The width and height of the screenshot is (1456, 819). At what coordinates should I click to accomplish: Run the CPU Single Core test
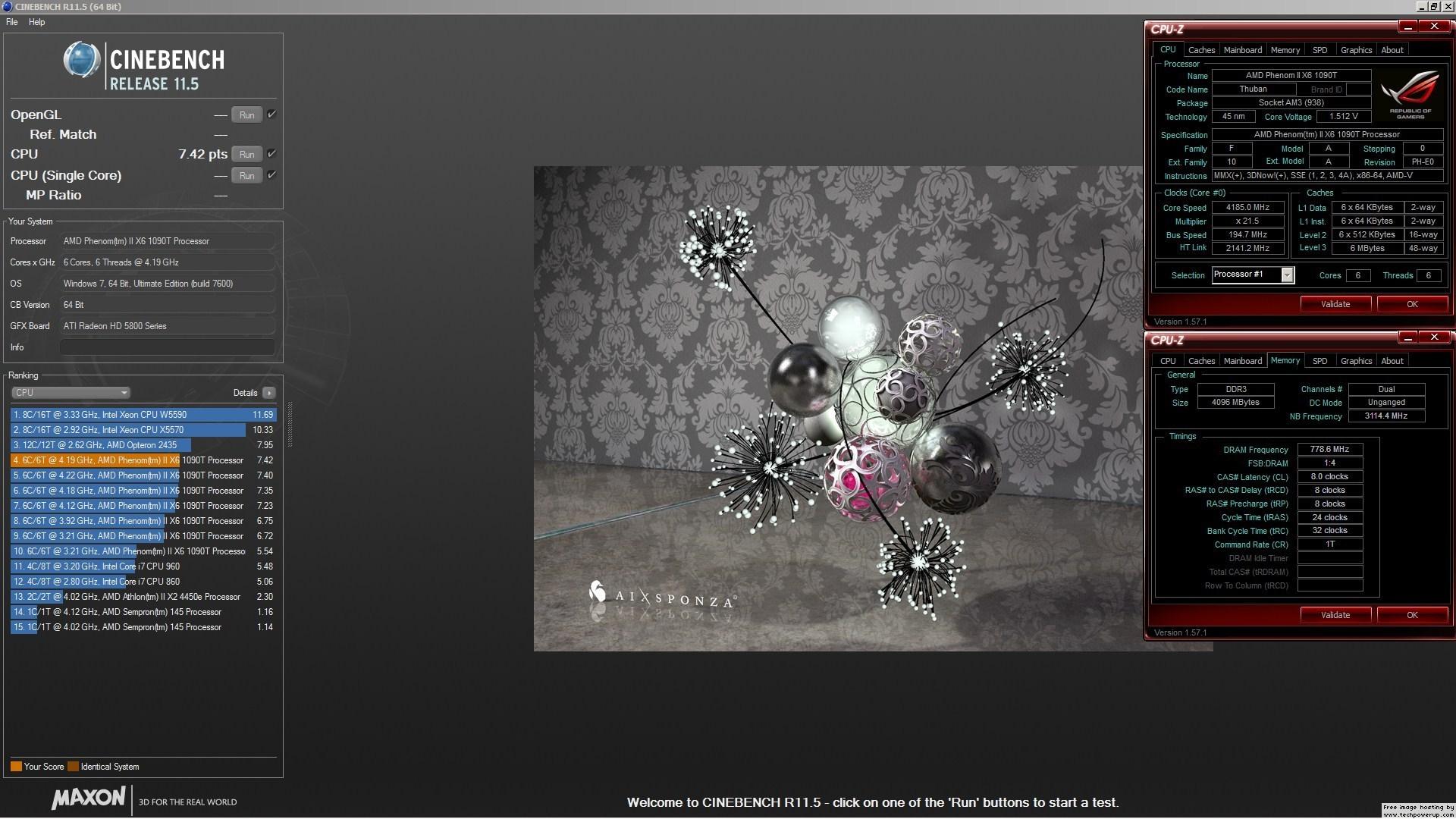click(x=246, y=176)
